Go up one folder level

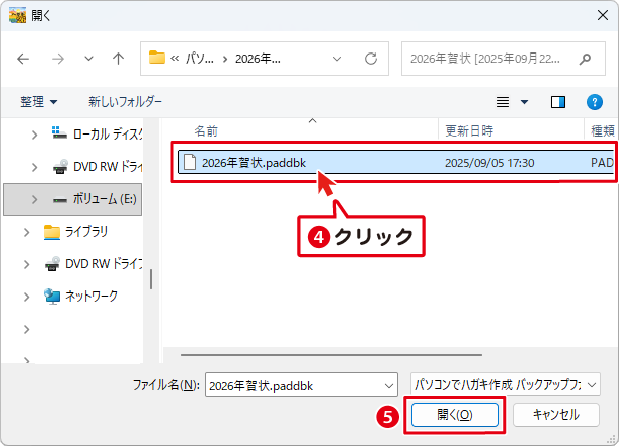pos(118,58)
